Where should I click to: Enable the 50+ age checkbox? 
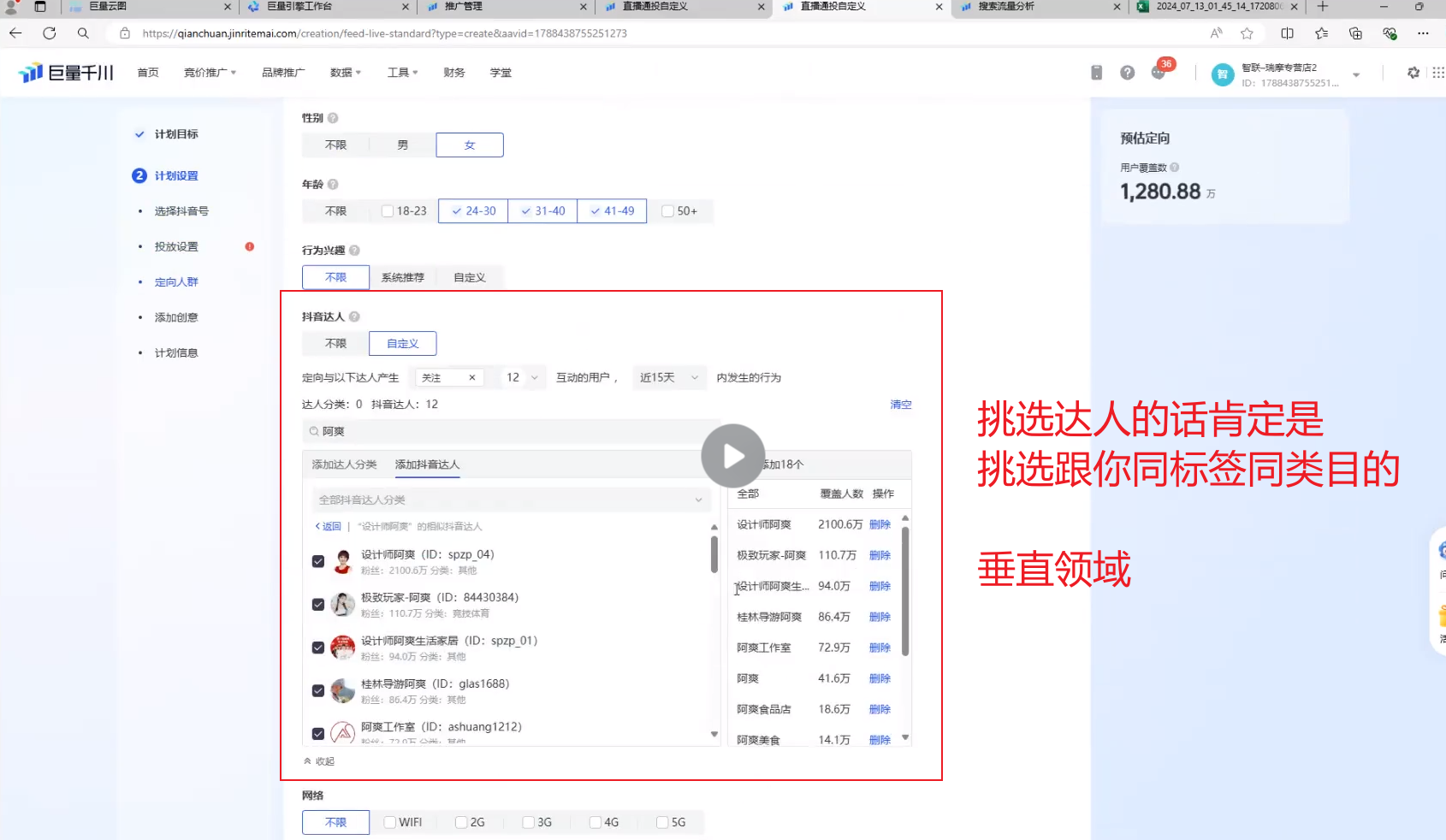tap(667, 211)
